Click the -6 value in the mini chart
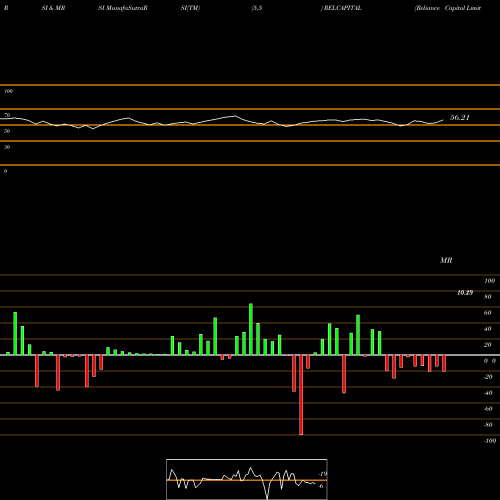Image resolution: width=500 pixels, height=500 pixels. 321,486
